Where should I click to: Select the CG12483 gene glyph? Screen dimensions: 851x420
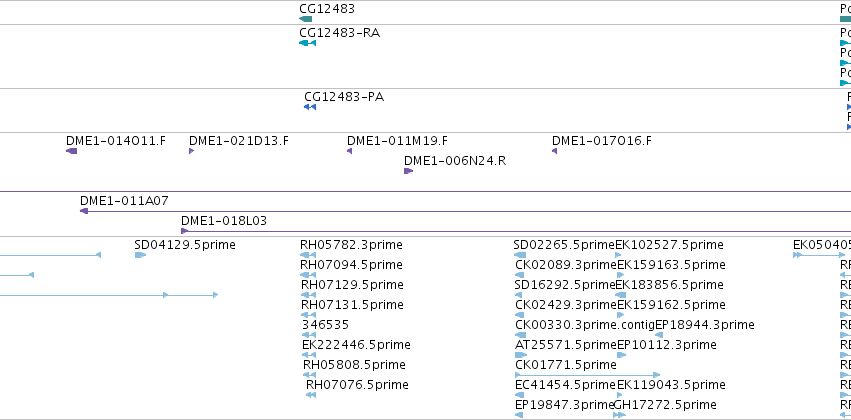(x=306, y=19)
